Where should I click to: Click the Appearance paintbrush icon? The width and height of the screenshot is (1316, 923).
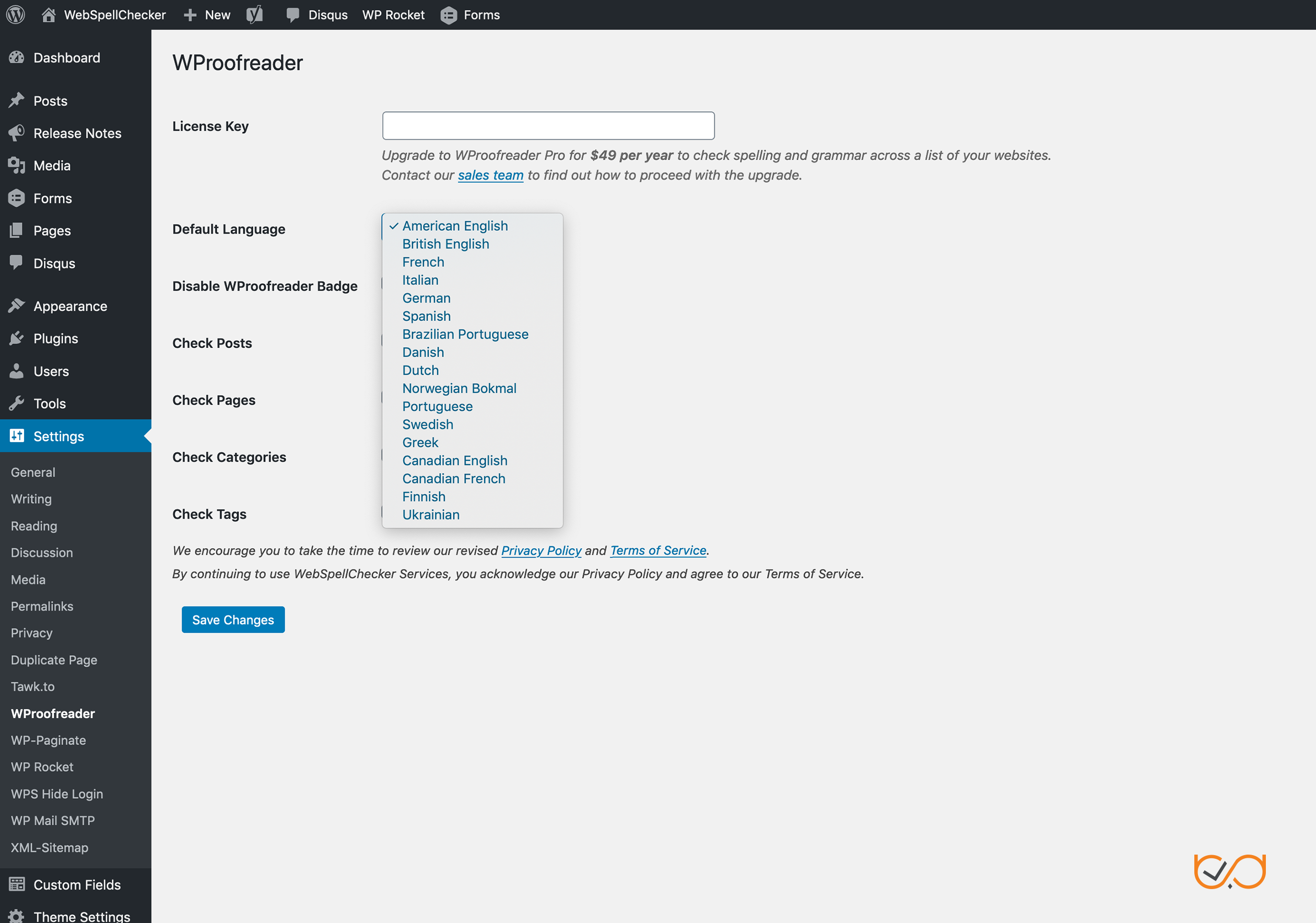(x=17, y=306)
